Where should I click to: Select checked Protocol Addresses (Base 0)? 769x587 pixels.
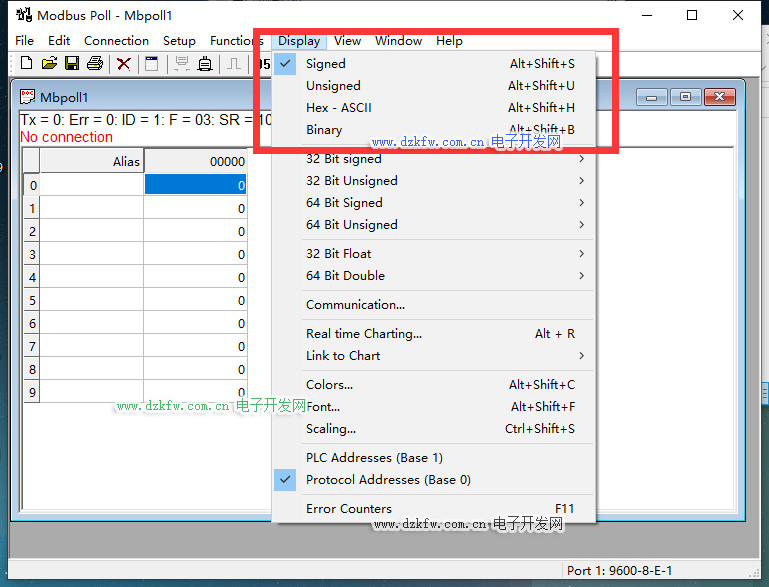388,480
